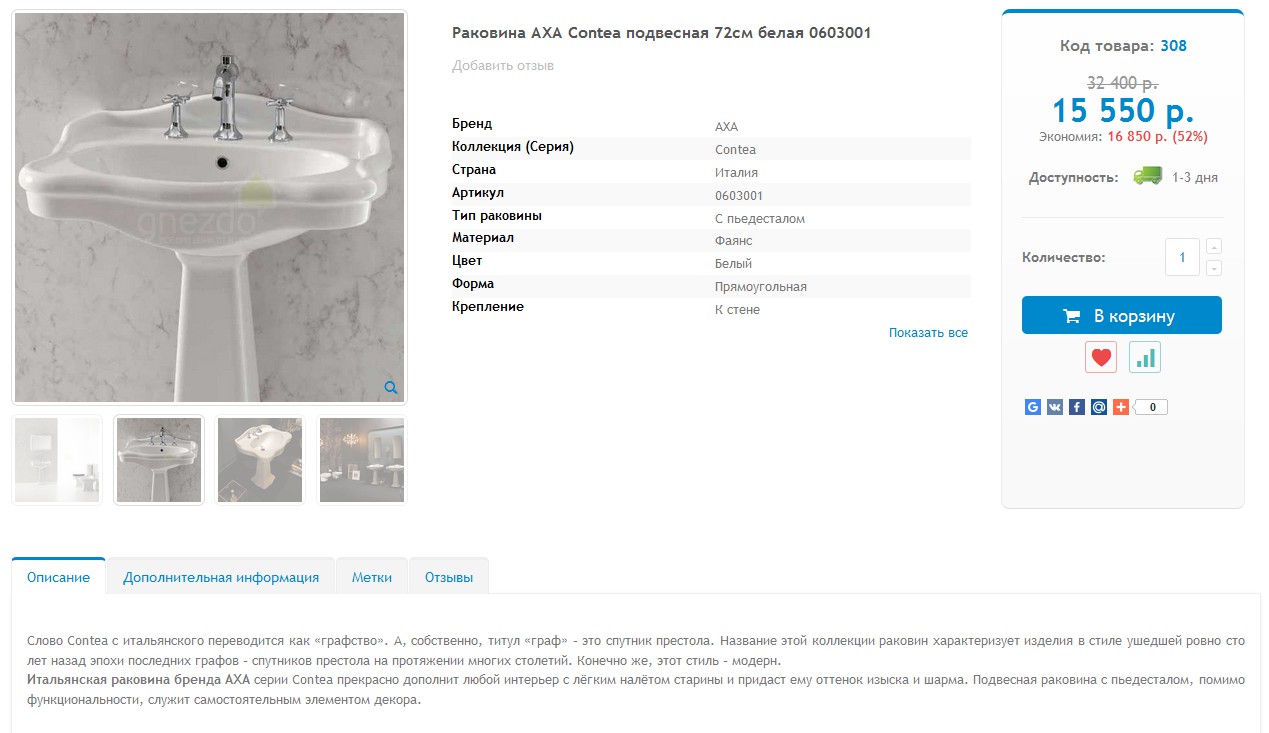Screen dimensions: 1269x733
Task: Open the Метки tab
Action: pos(372,577)
